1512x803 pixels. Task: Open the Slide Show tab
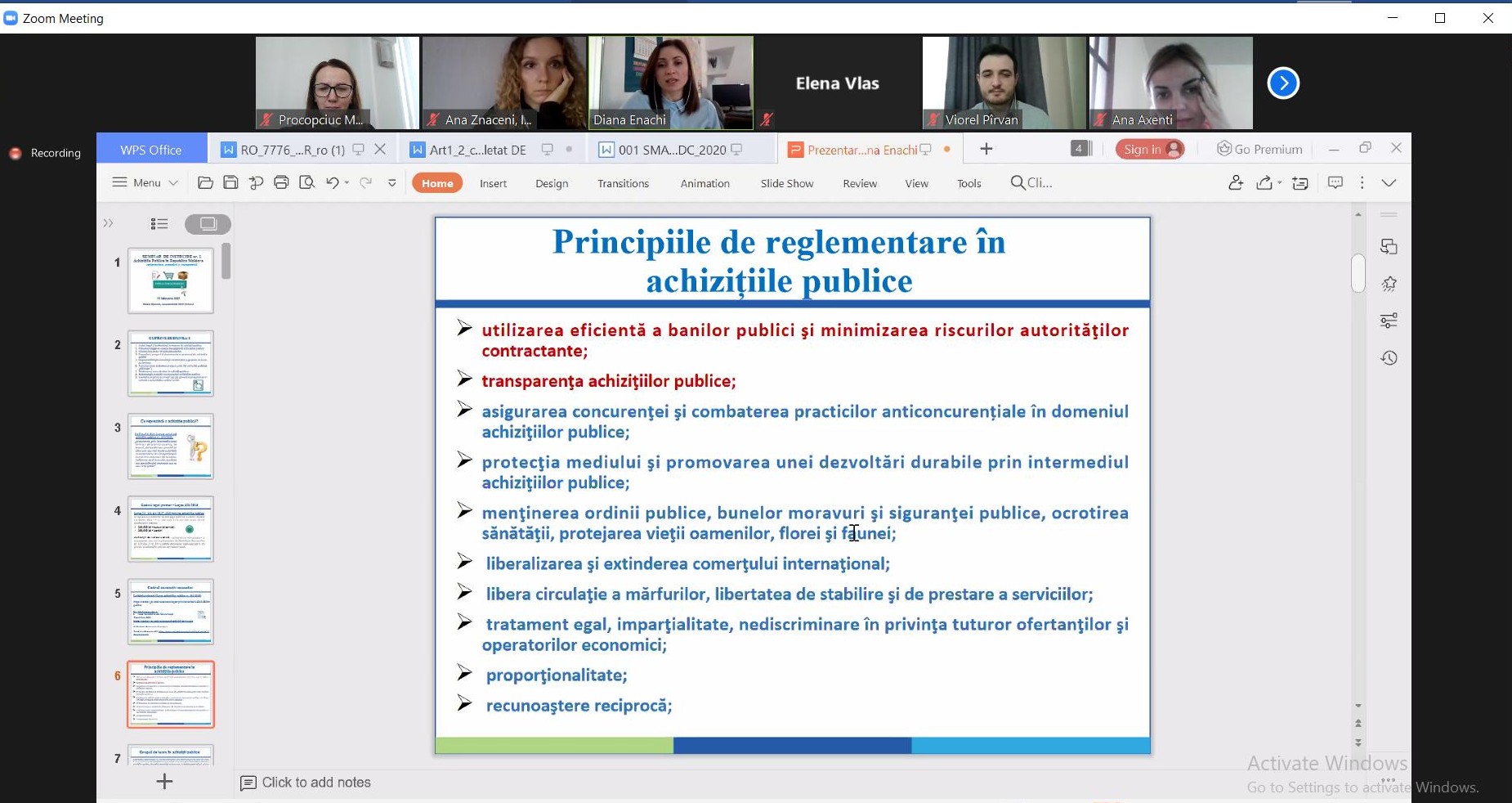787,183
